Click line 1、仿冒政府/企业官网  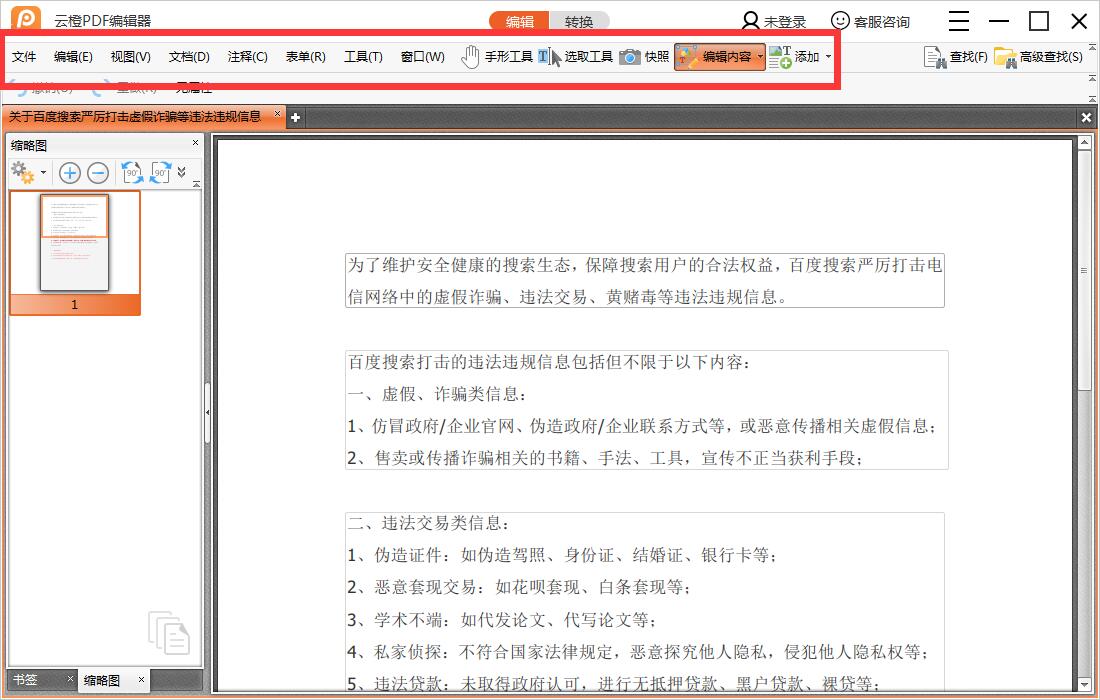[x=642, y=426]
